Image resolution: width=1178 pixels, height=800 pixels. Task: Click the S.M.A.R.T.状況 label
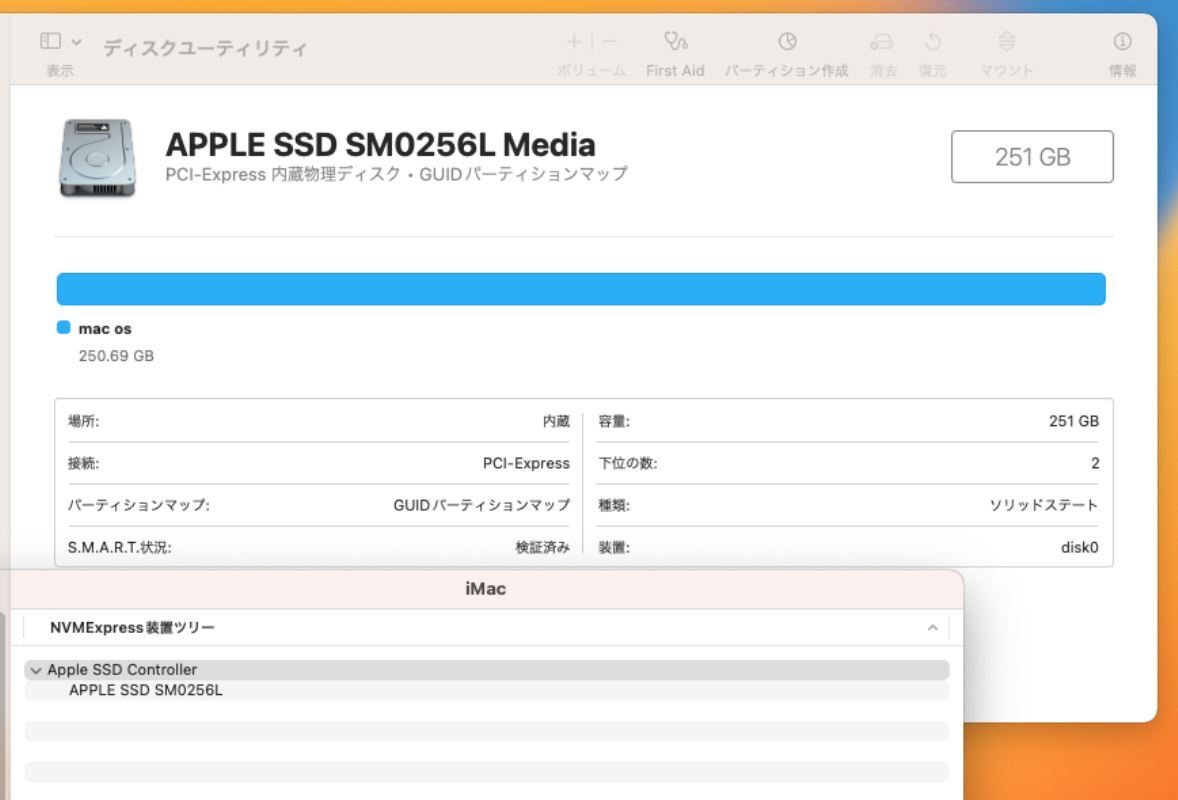tap(119, 548)
